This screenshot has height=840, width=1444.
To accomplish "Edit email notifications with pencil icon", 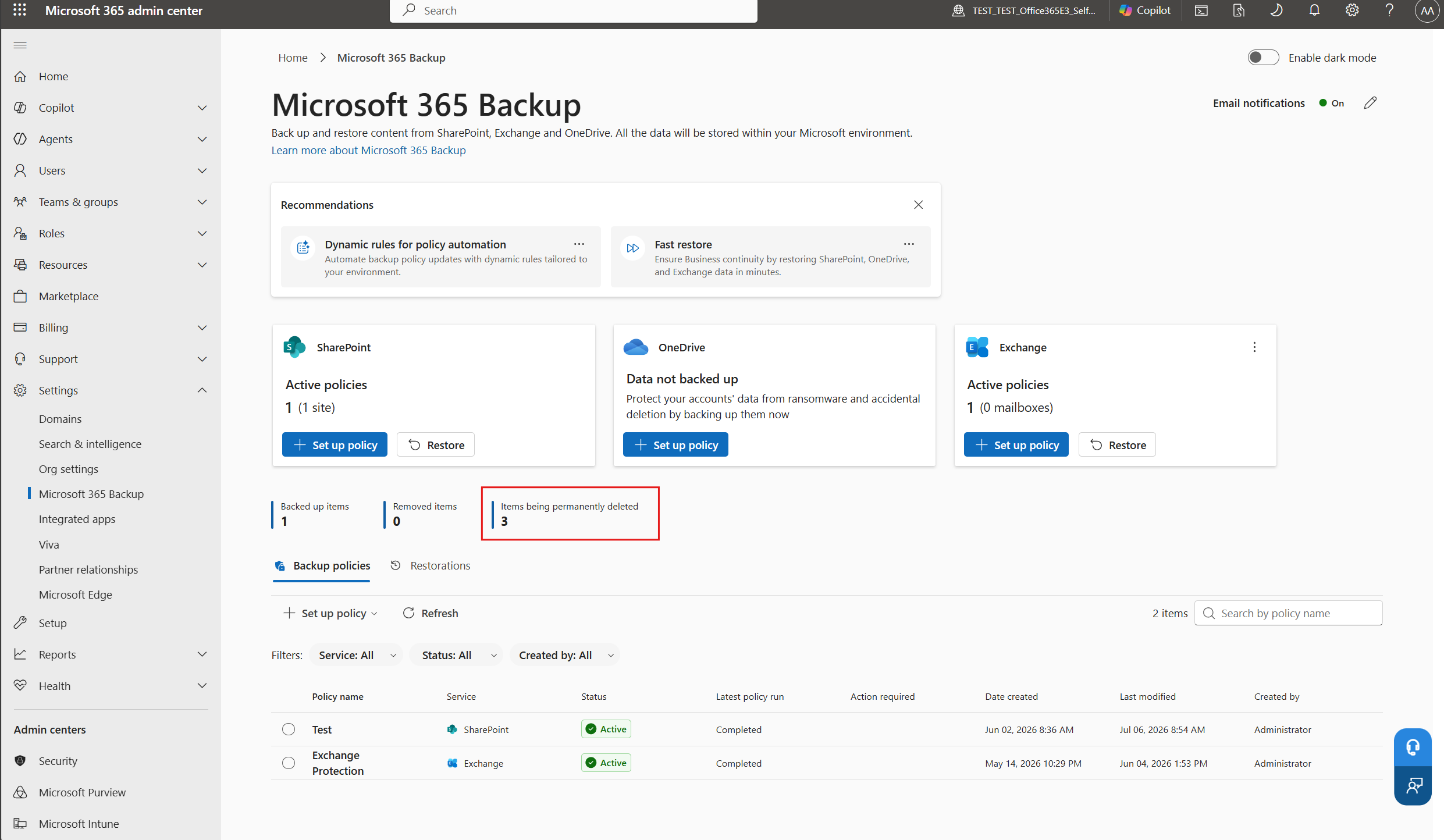I will 1370,103.
